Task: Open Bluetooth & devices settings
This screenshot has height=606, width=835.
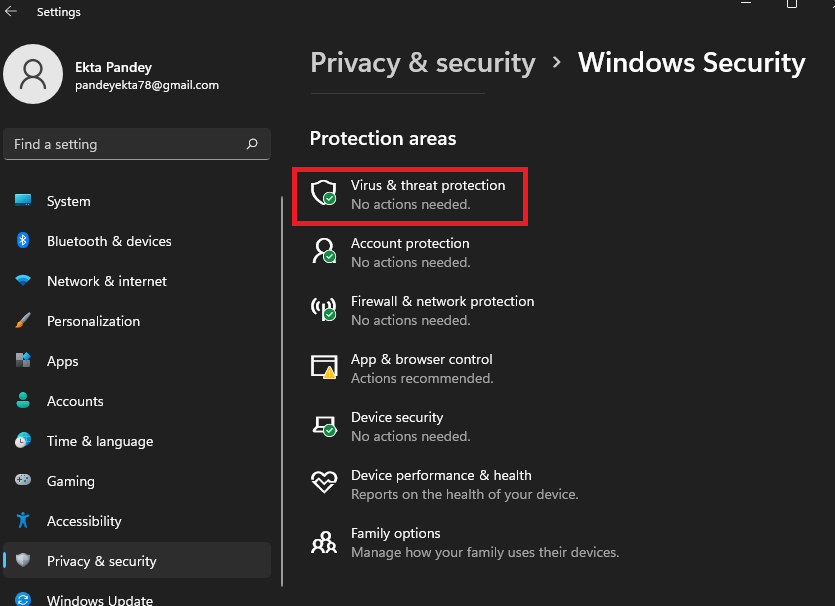Action: 108,241
